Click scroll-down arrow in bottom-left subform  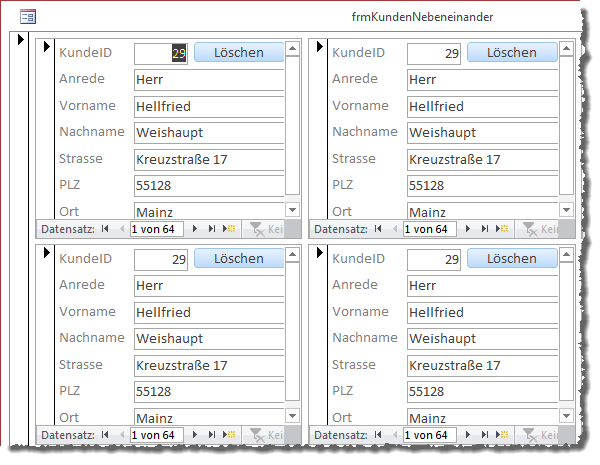click(x=293, y=416)
